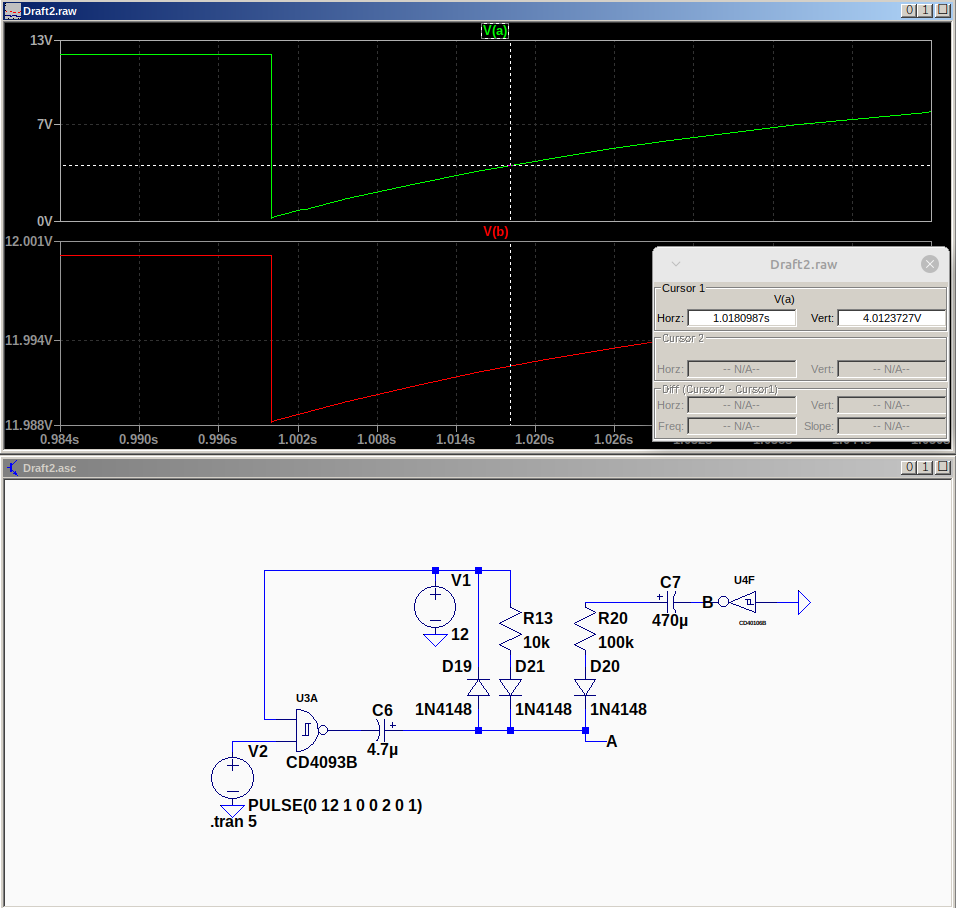Minimize the Draft2.raw waveform window
The image size is (956, 908).
pyautogui.click(x=908, y=10)
